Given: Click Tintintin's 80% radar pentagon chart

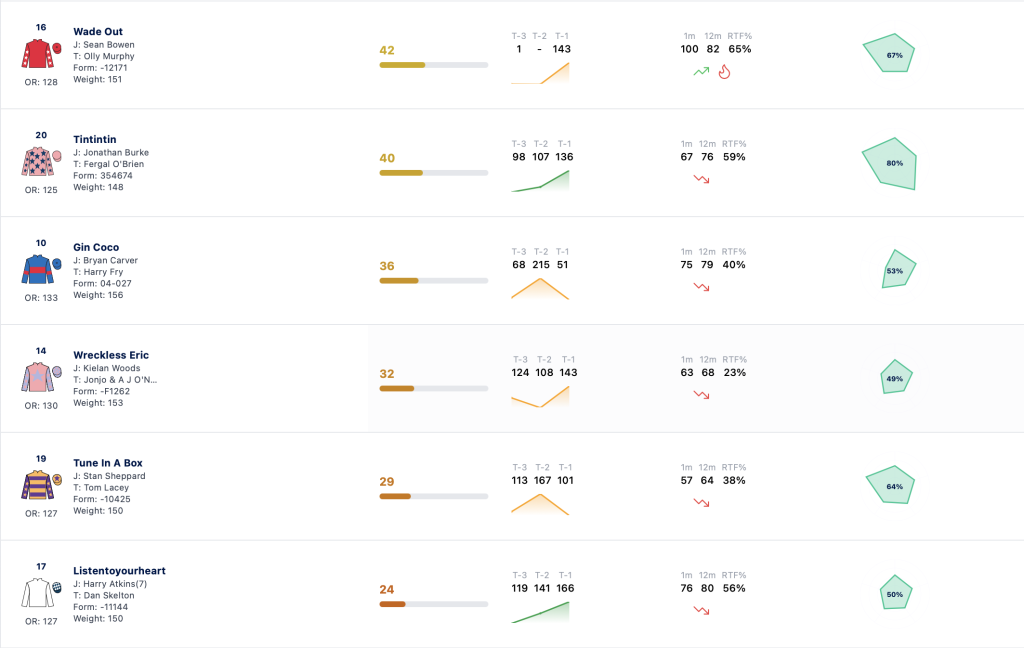Looking at the screenshot, I should pos(890,163).
